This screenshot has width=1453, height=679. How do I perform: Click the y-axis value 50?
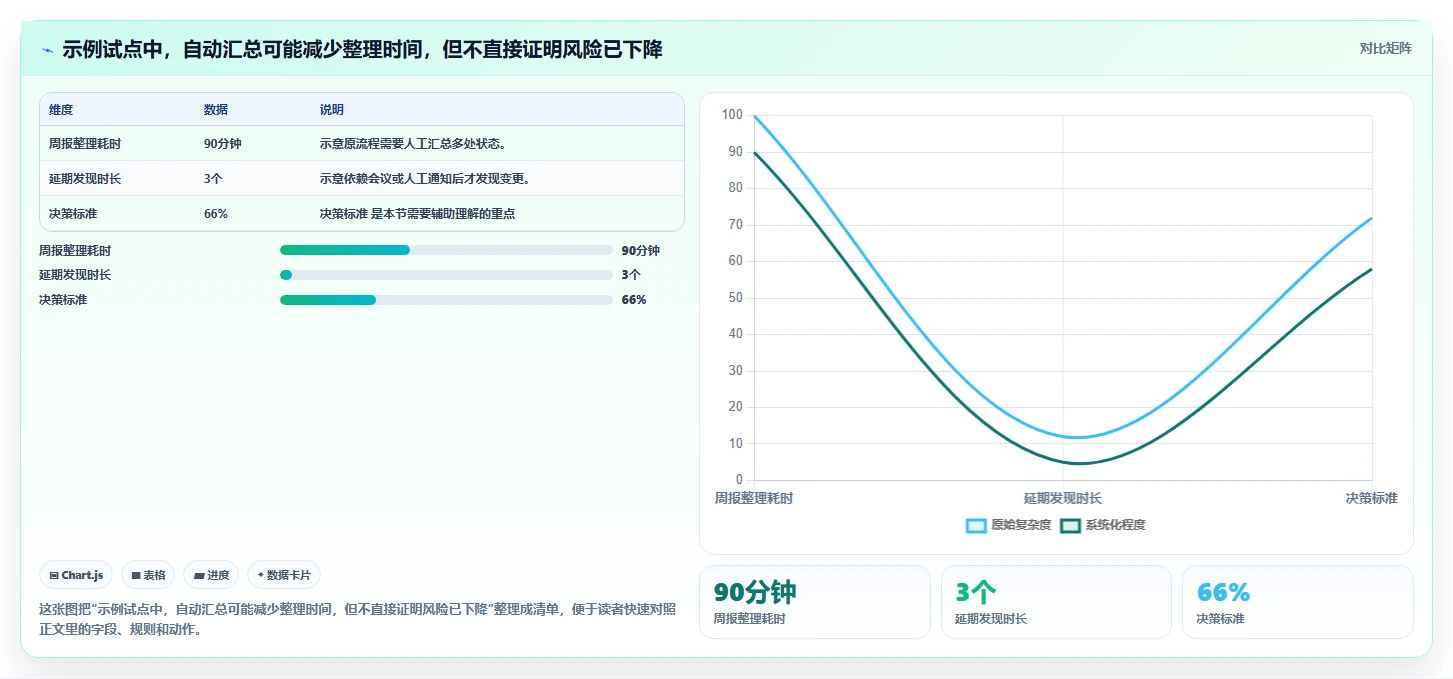click(735, 298)
